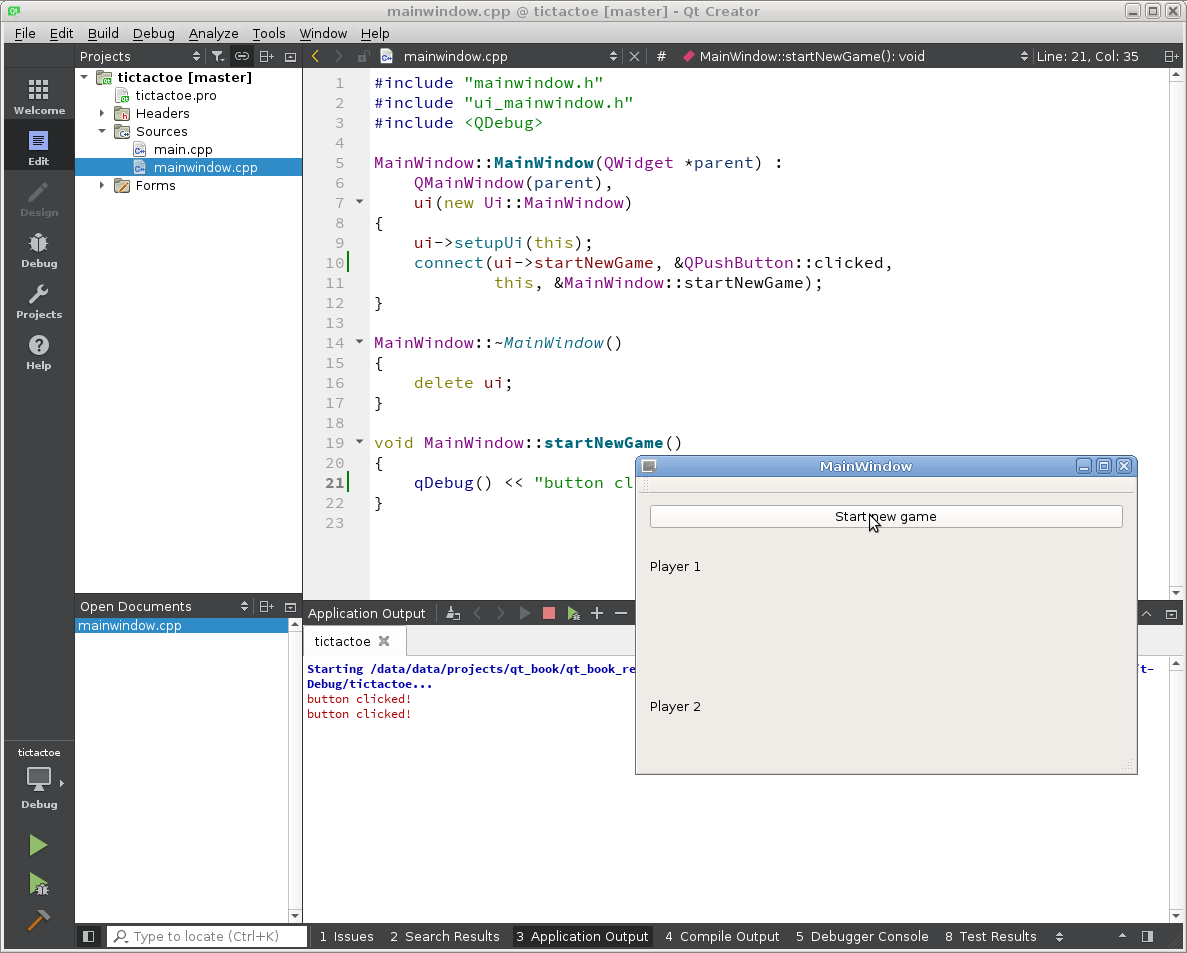Viewport: 1187px width, 953px height.
Task: Open Help mode in sidebar
Action: coord(39,352)
